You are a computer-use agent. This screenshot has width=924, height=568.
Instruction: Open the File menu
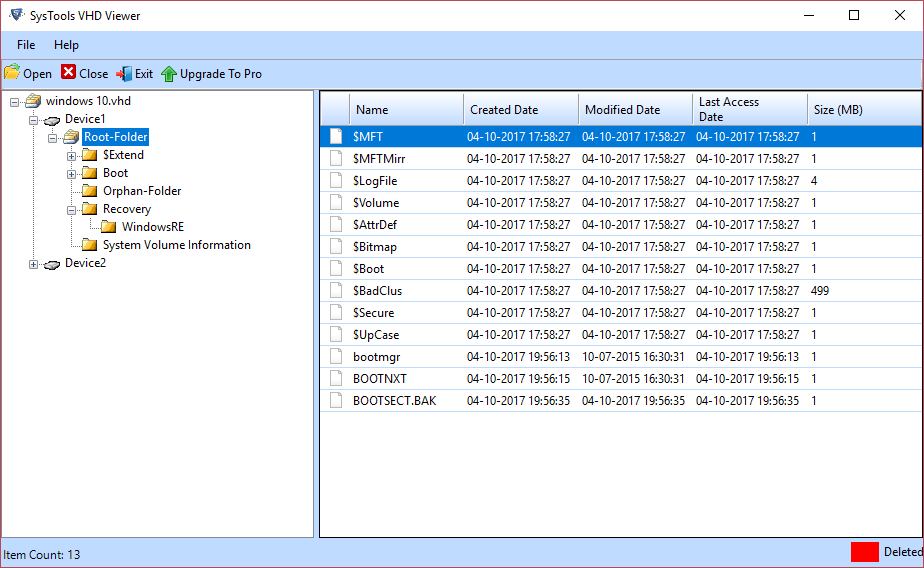pyautogui.click(x=26, y=45)
